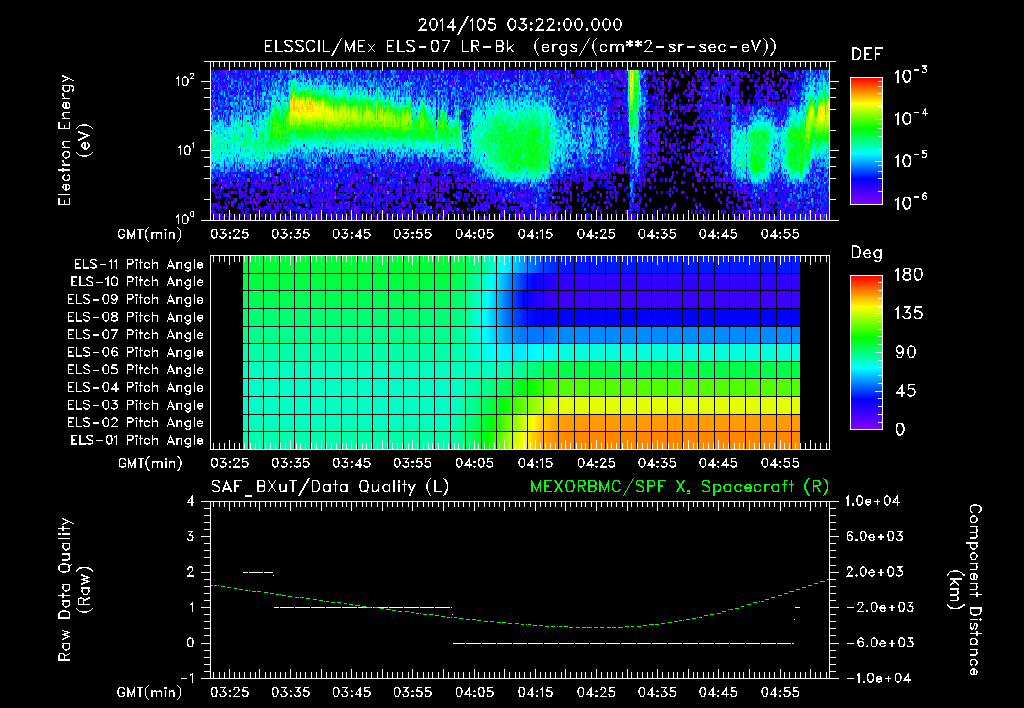Select the 'ELS-03 Pitch Angle' row label
Image resolution: width=1024 pixels, height=708 pixels.
pos(135,406)
